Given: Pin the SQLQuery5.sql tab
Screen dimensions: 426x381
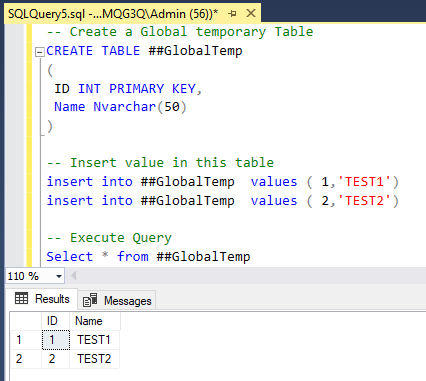Looking at the screenshot, I should pyautogui.click(x=232, y=14).
